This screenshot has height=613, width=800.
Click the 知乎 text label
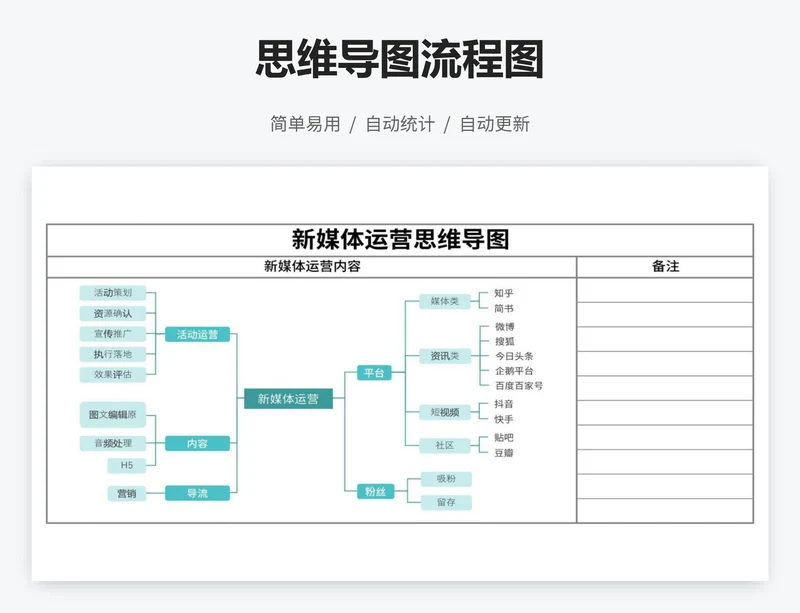[504, 293]
